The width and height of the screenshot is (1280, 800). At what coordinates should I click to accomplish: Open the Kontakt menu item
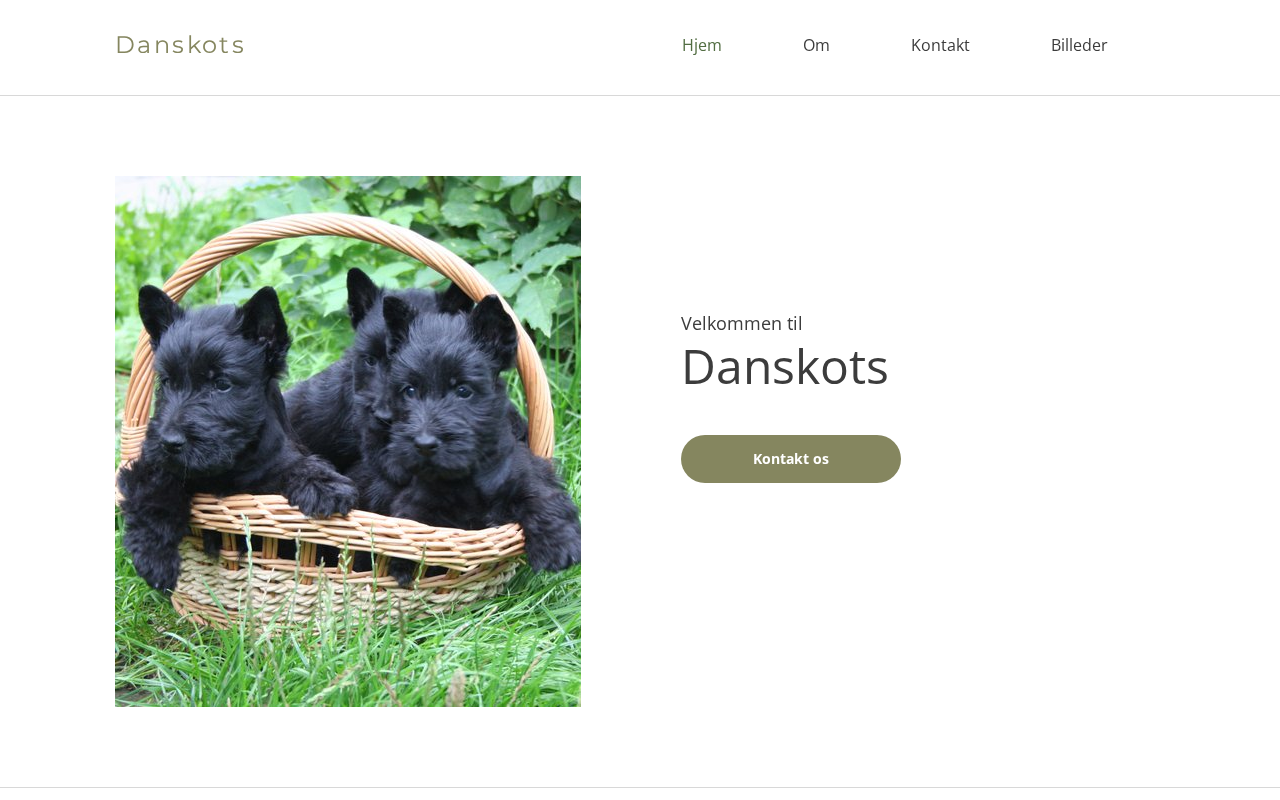click(x=940, y=45)
